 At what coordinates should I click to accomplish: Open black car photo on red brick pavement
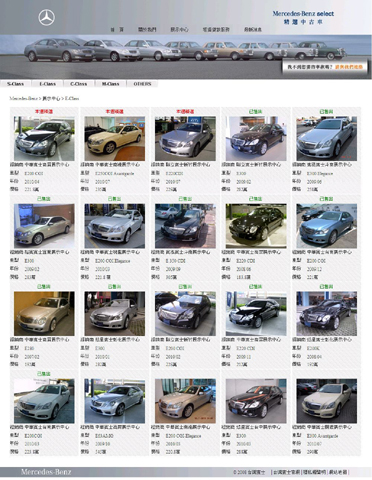coord(185,226)
